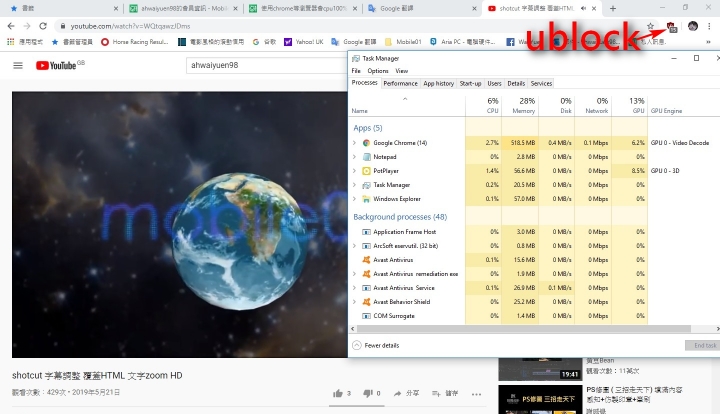Click the Chrome address bar URL
720x414 pixels.
tap(130, 26)
